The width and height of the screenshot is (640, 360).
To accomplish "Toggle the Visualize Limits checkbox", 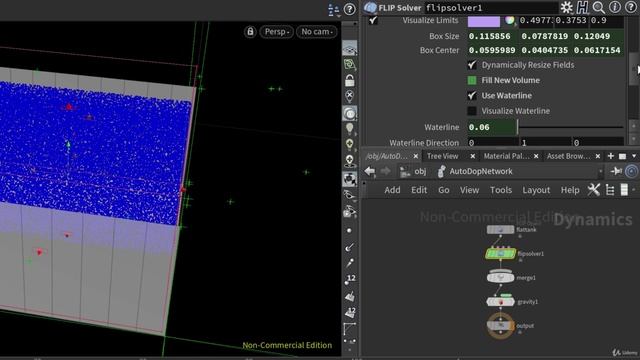I will [373, 20].
